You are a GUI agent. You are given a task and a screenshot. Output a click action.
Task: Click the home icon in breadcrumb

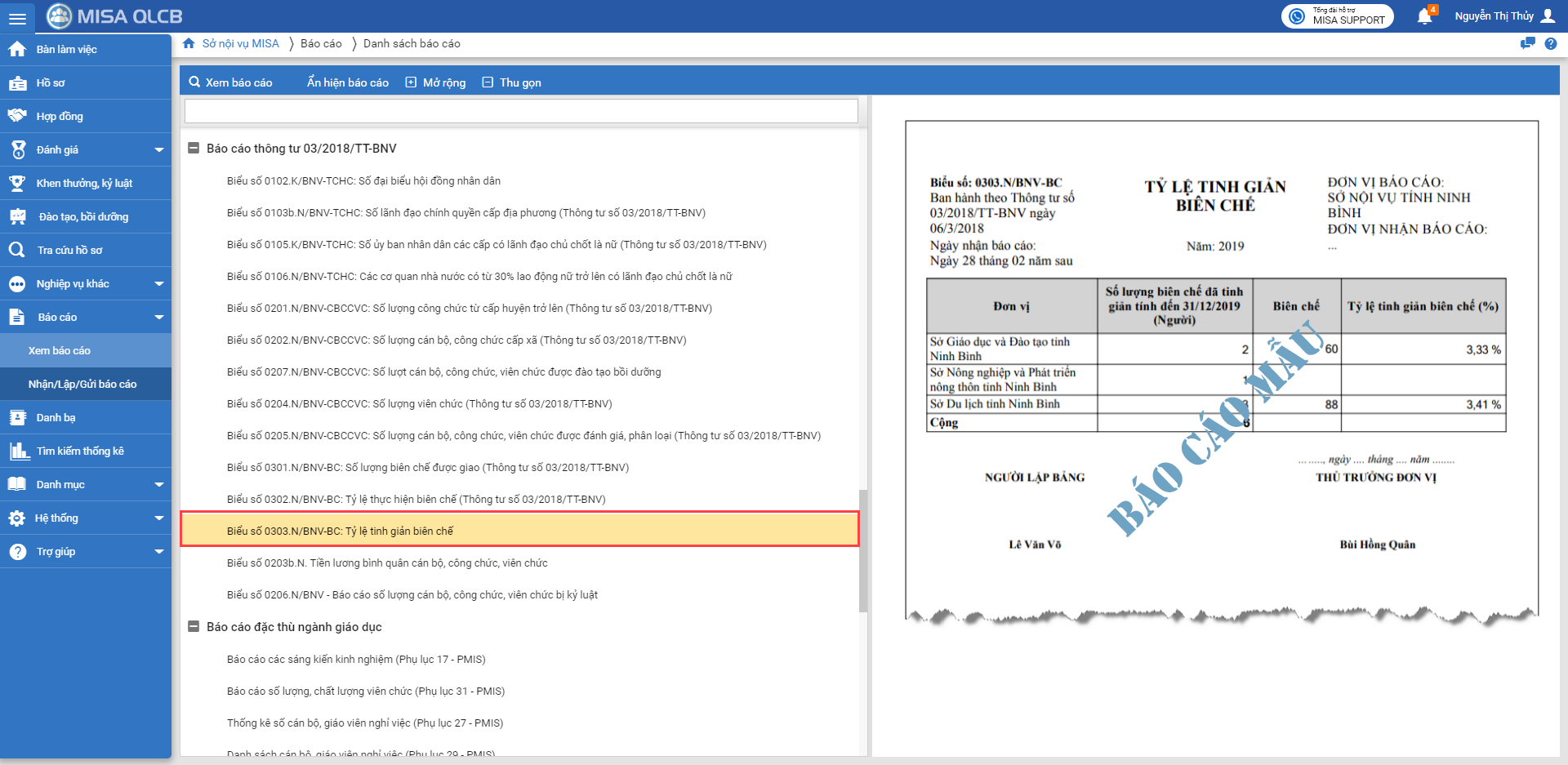click(x=189, y=44)
